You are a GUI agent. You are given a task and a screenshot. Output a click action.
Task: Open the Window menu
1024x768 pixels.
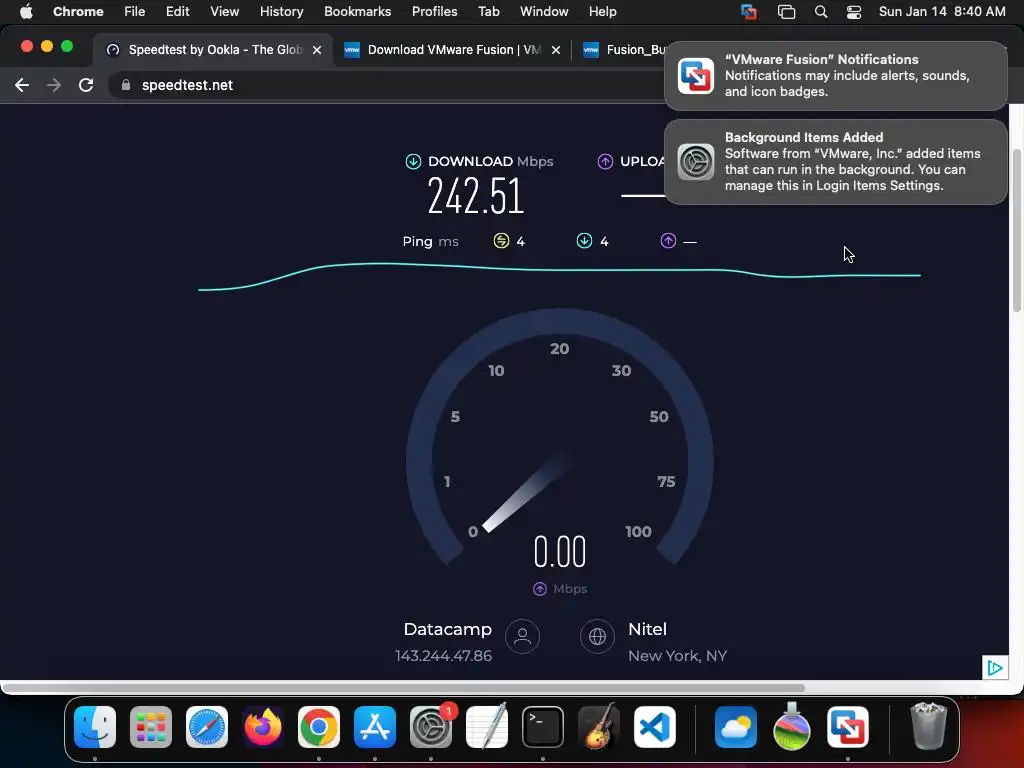[544, 12]
